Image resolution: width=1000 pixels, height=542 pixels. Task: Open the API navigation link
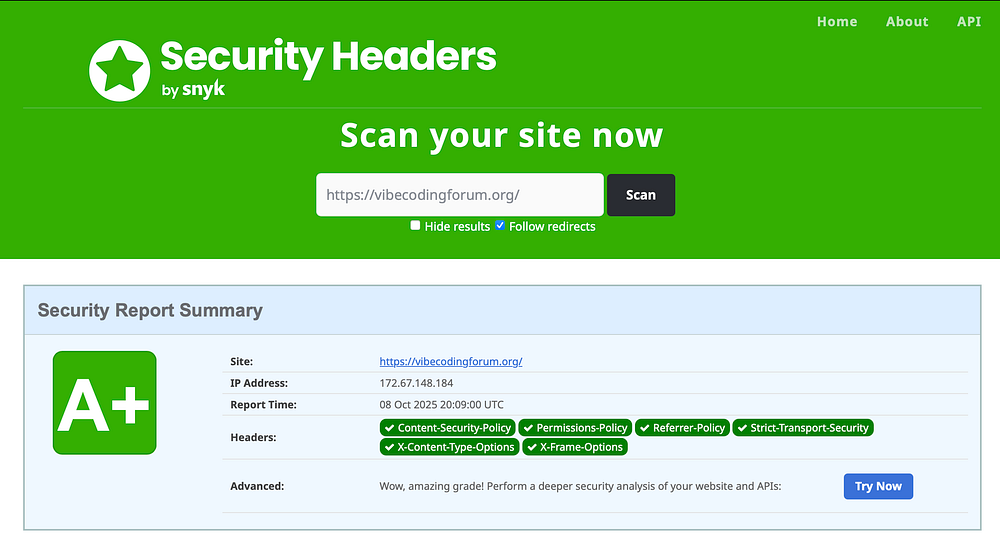click(x=969, y=22)
